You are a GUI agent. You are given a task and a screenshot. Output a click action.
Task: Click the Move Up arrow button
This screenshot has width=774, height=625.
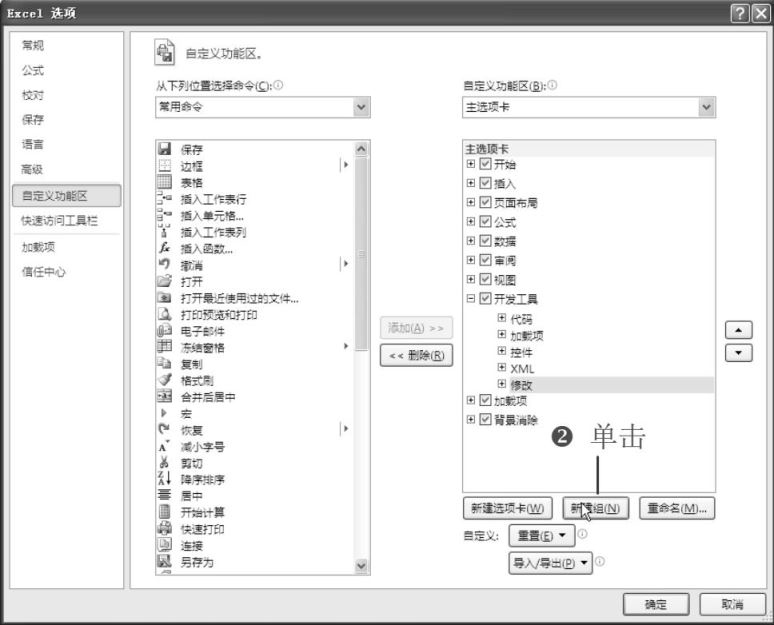tap(738, 330)
